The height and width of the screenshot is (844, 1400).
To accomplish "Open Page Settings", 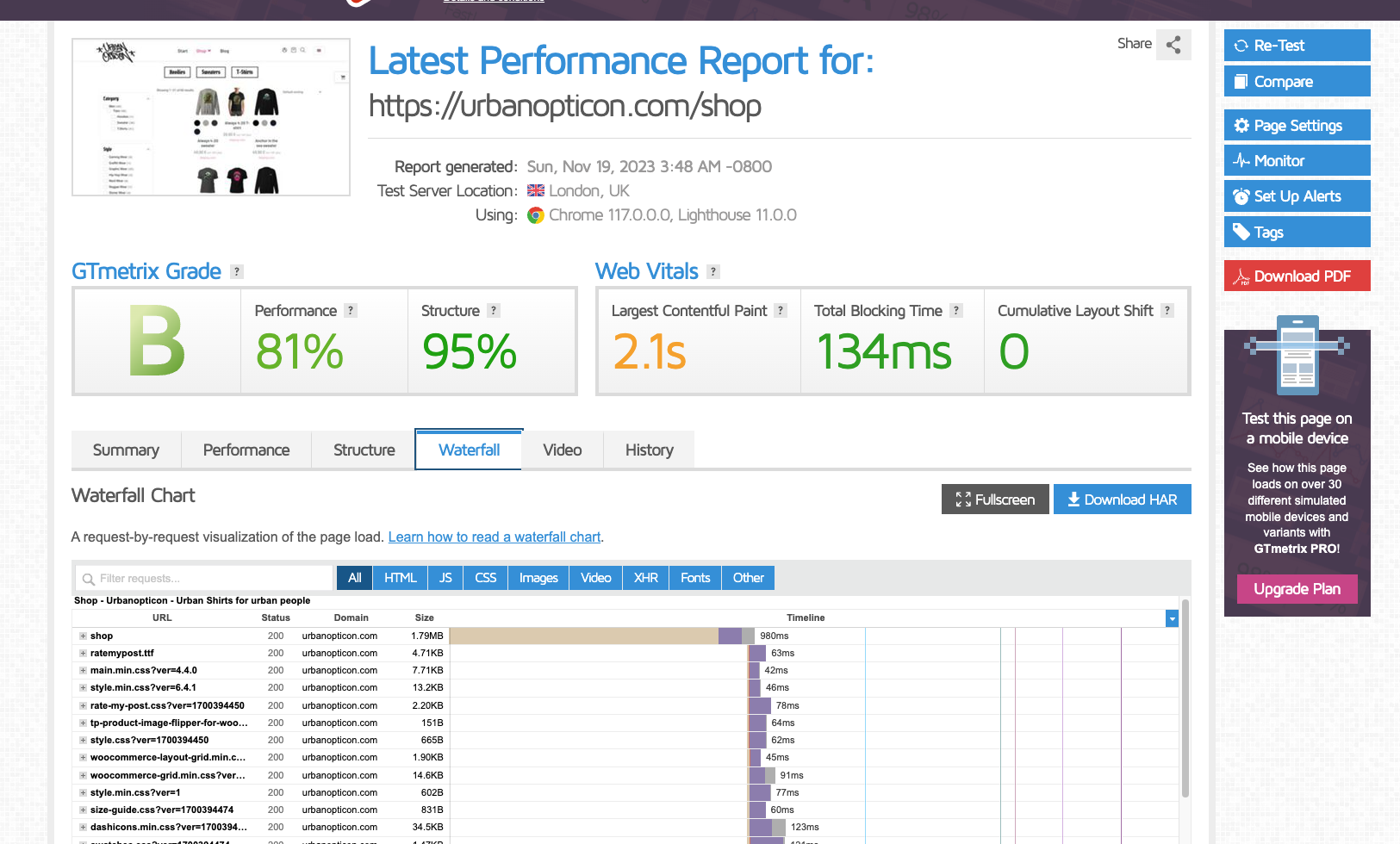I will click(1297, 126).
